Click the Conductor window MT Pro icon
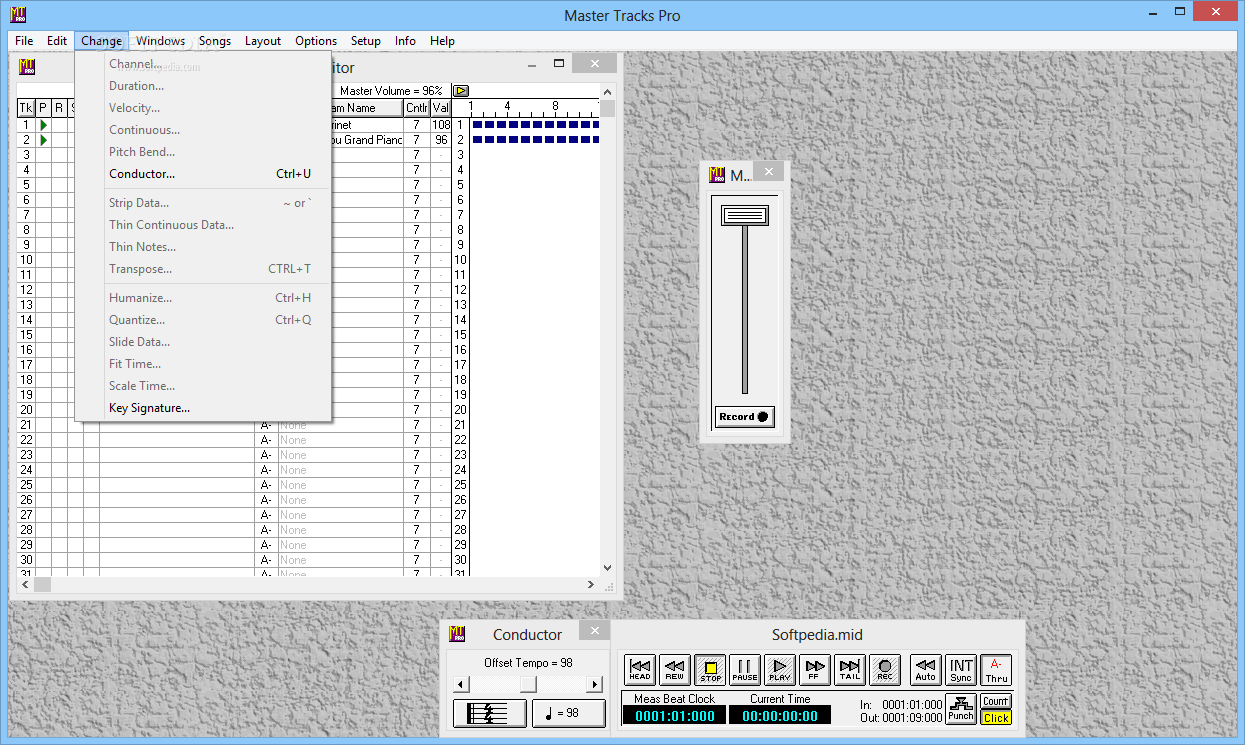Image resolution: width=1245 pixels, height=745 pixels. [457, 633]
